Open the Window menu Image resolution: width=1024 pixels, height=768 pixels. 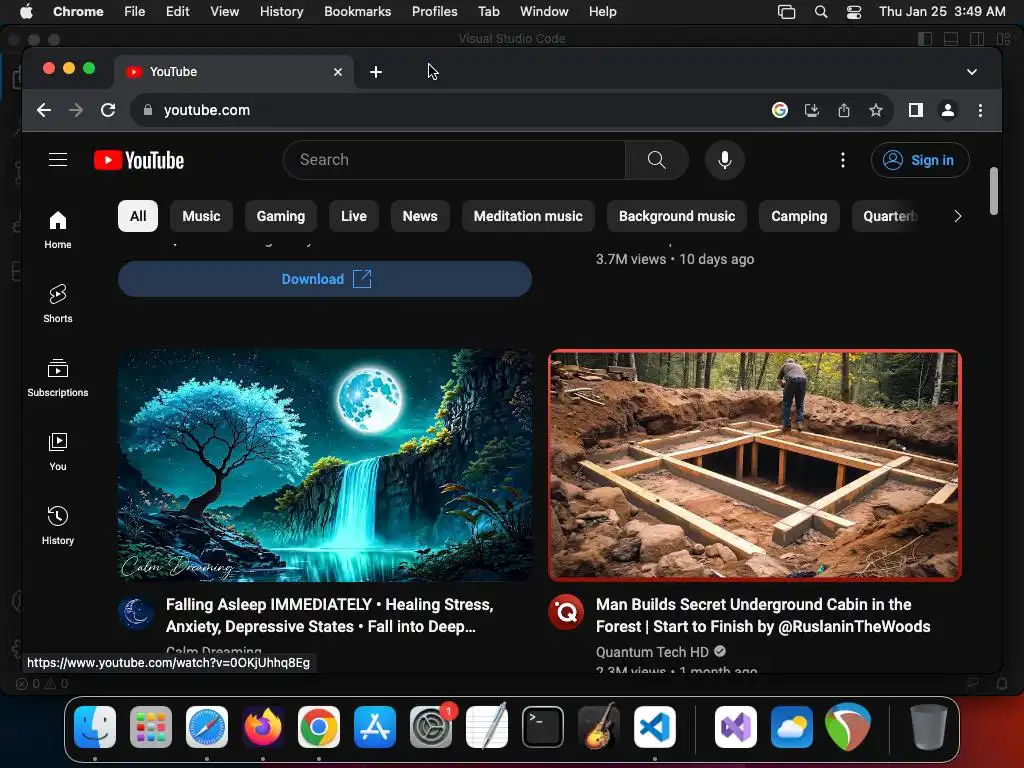pyautogui.click(x=544, y=11)
